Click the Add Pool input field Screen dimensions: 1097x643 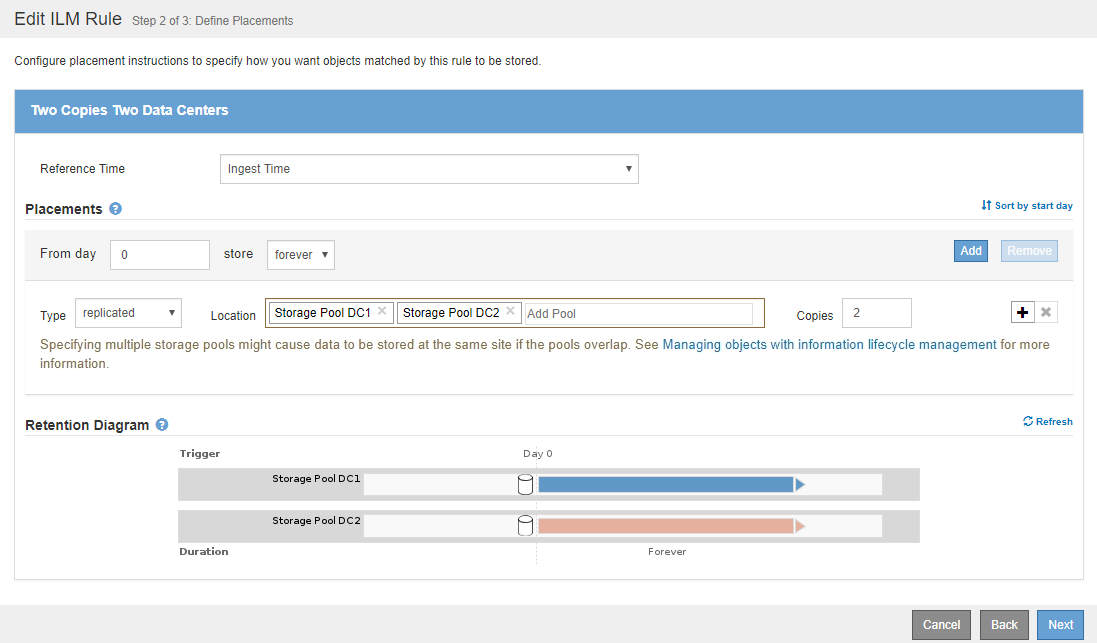[x=638, y=314]
